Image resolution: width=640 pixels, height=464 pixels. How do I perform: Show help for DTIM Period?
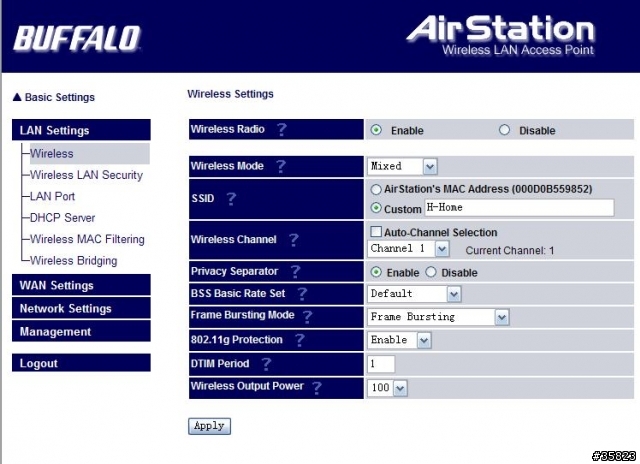tap(266, 364)
